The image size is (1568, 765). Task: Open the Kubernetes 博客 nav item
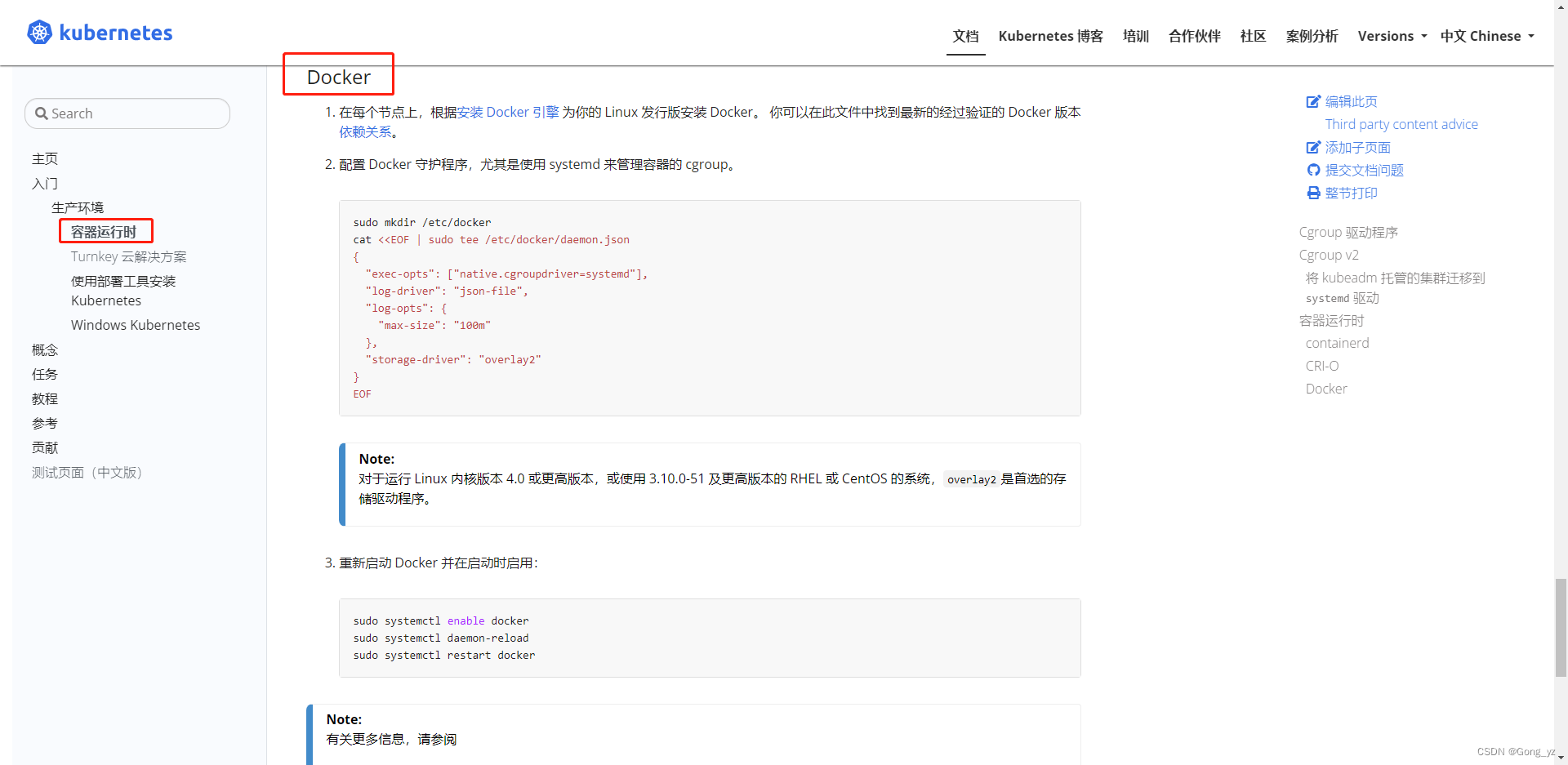pos(1050,36)
